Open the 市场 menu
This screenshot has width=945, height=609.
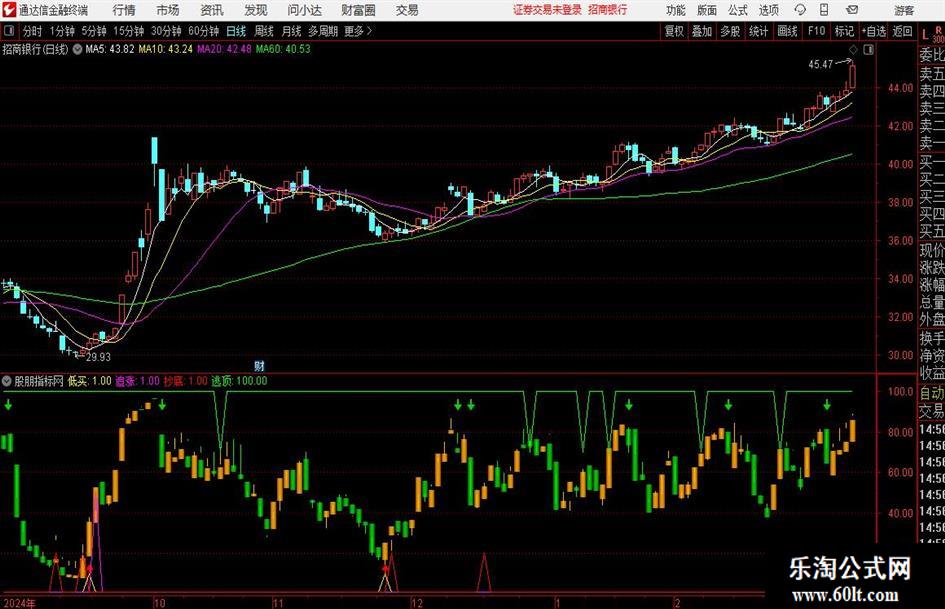click(168, 10)
